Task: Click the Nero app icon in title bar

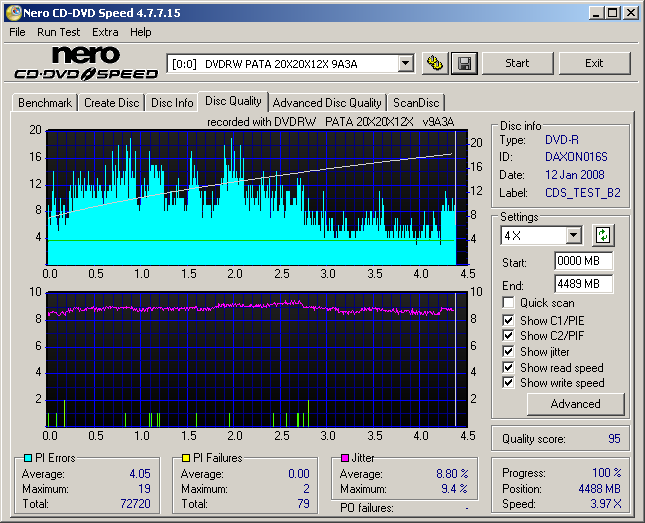Action: pos(14,13)
